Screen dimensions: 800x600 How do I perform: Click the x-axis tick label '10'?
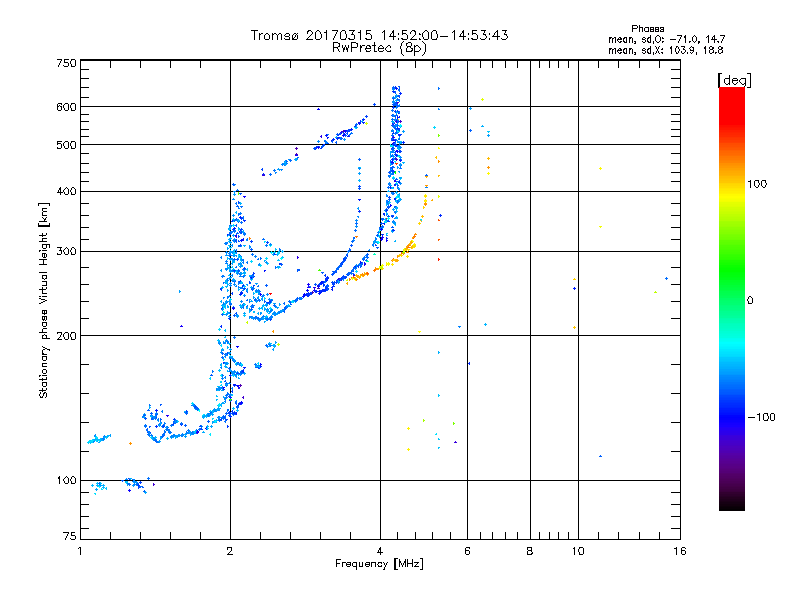(578, 551)
